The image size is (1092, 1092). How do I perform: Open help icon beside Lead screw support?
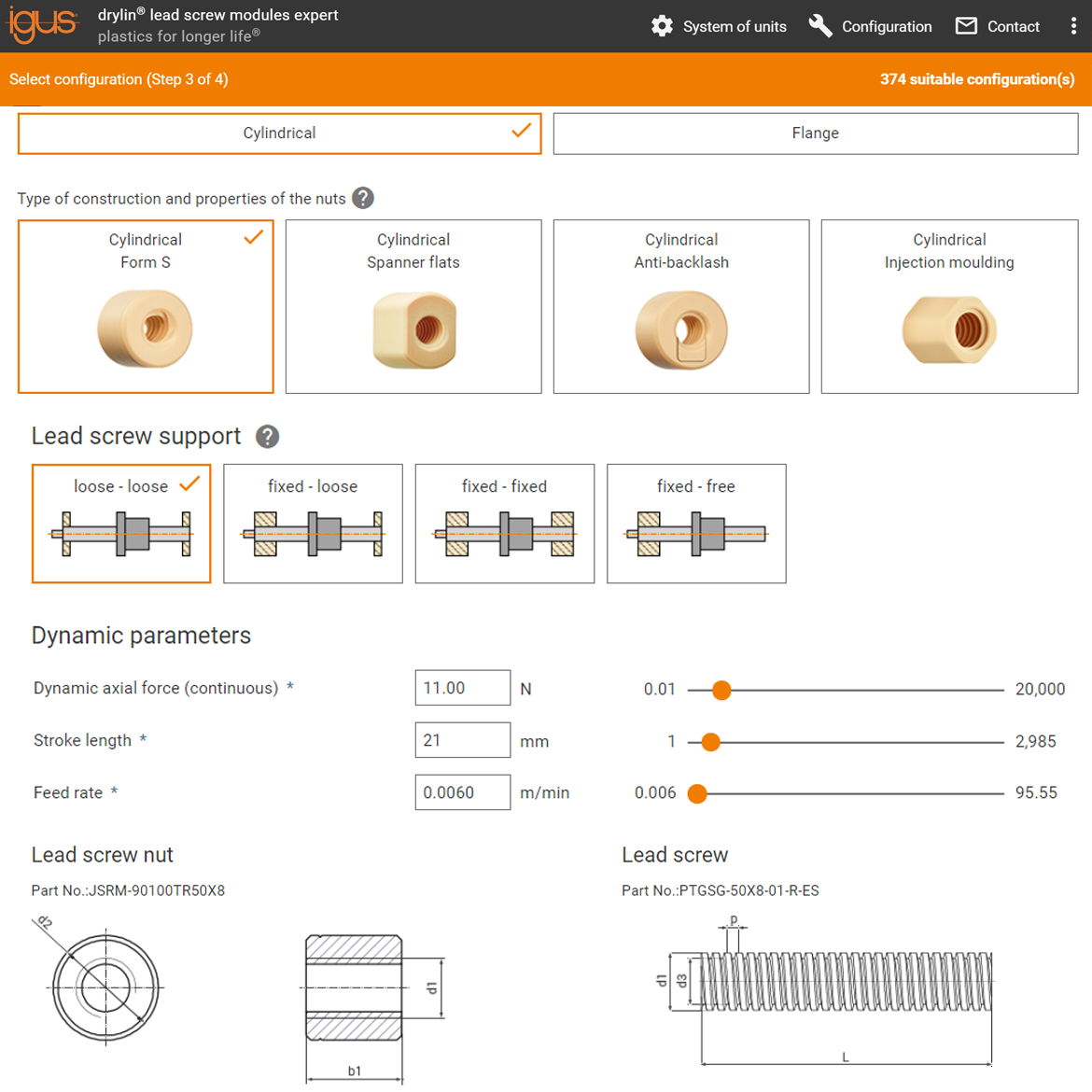pos(267,436)
